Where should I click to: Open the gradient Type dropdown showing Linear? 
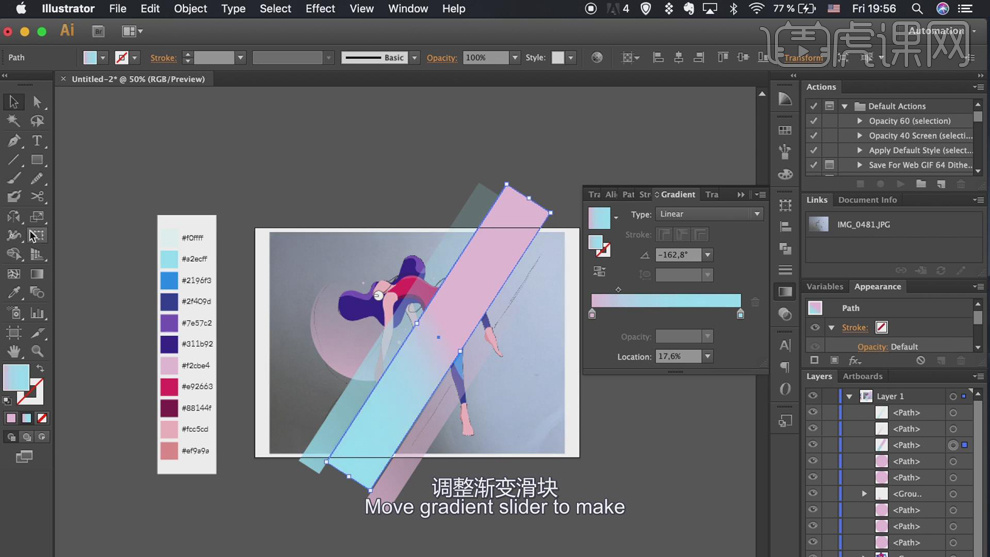point(709,214)
